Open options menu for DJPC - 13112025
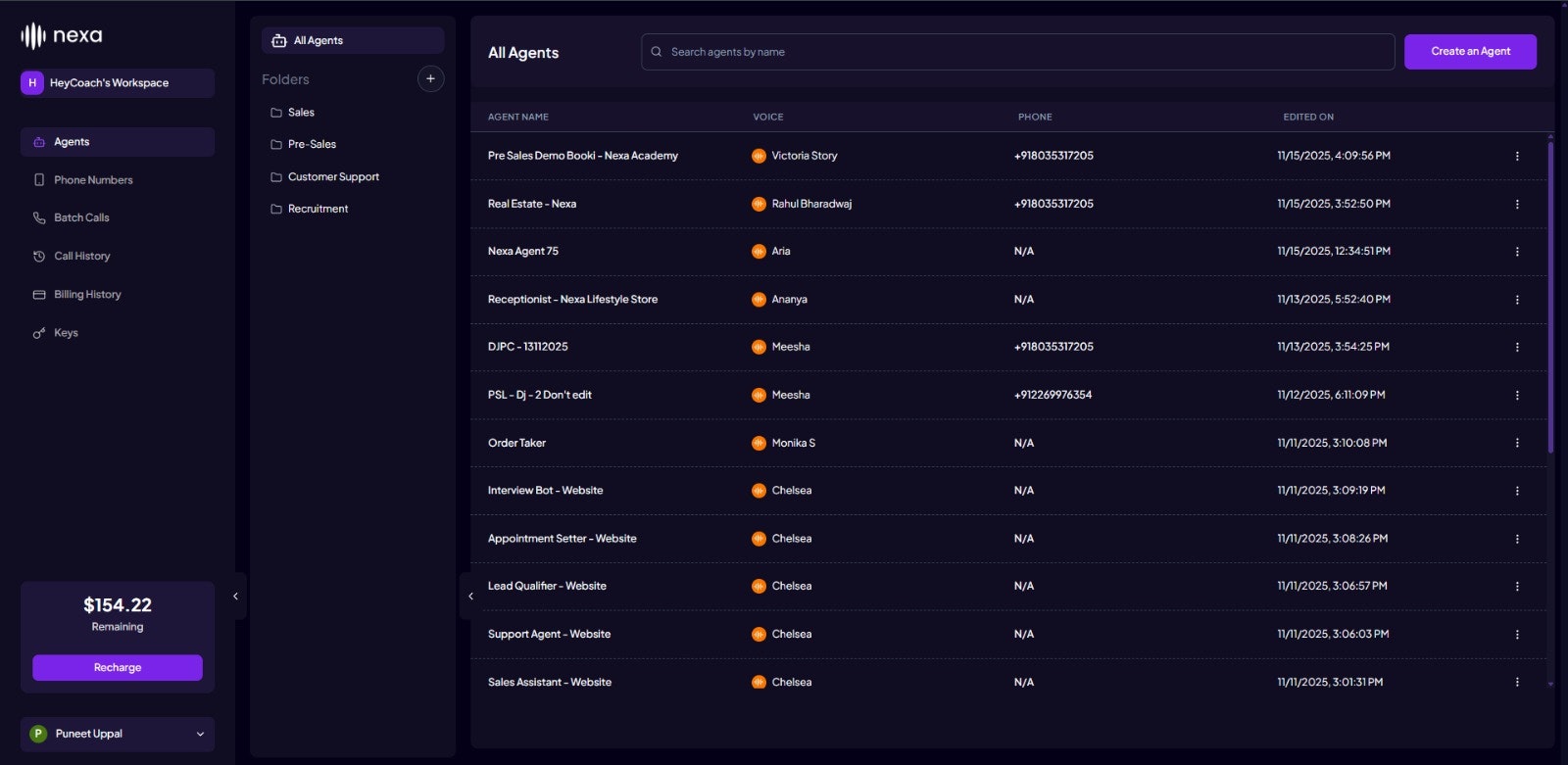Image resolution: width=1568 pixels, height=765 pixels. pyautogui.click(x=1517, y=347)
